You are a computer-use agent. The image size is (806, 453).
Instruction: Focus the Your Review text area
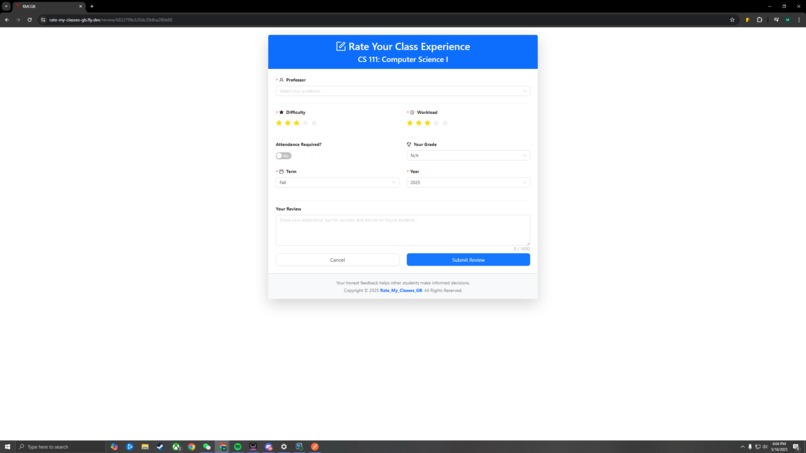click(402, 230)
